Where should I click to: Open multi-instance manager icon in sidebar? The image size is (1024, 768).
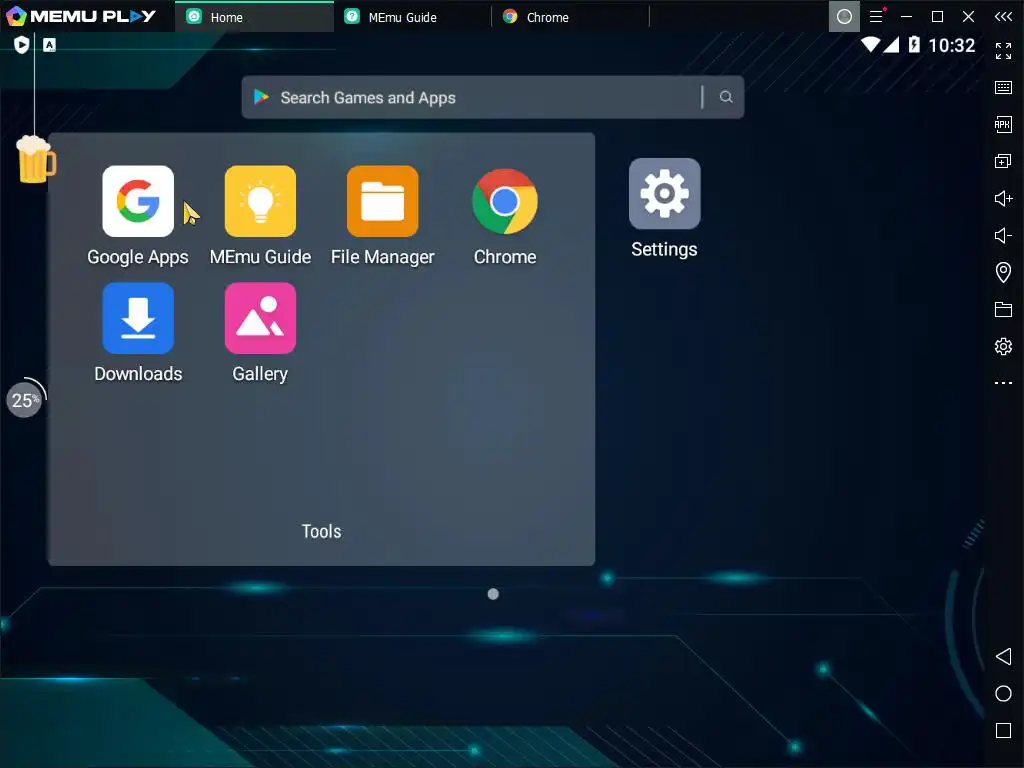tap(1003, 161)
